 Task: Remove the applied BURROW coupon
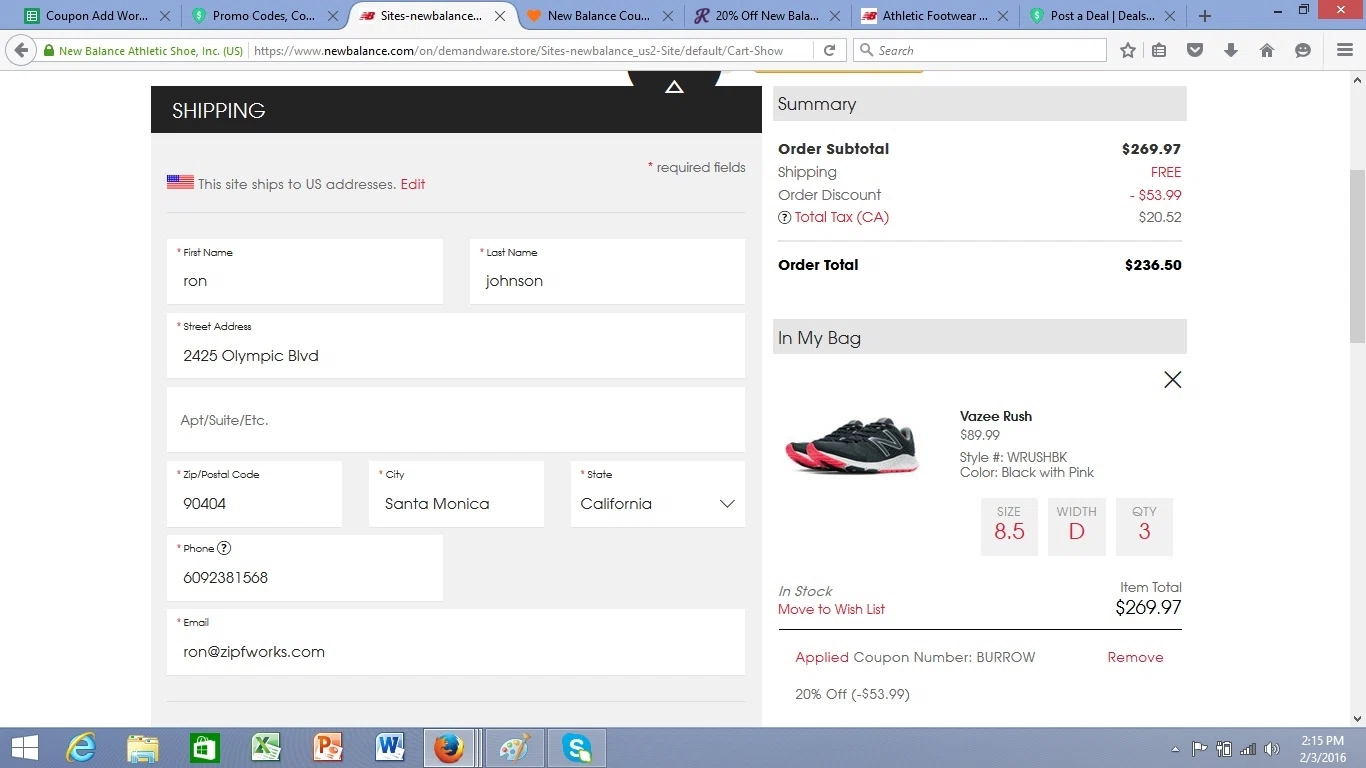(x=1135, y=657)
